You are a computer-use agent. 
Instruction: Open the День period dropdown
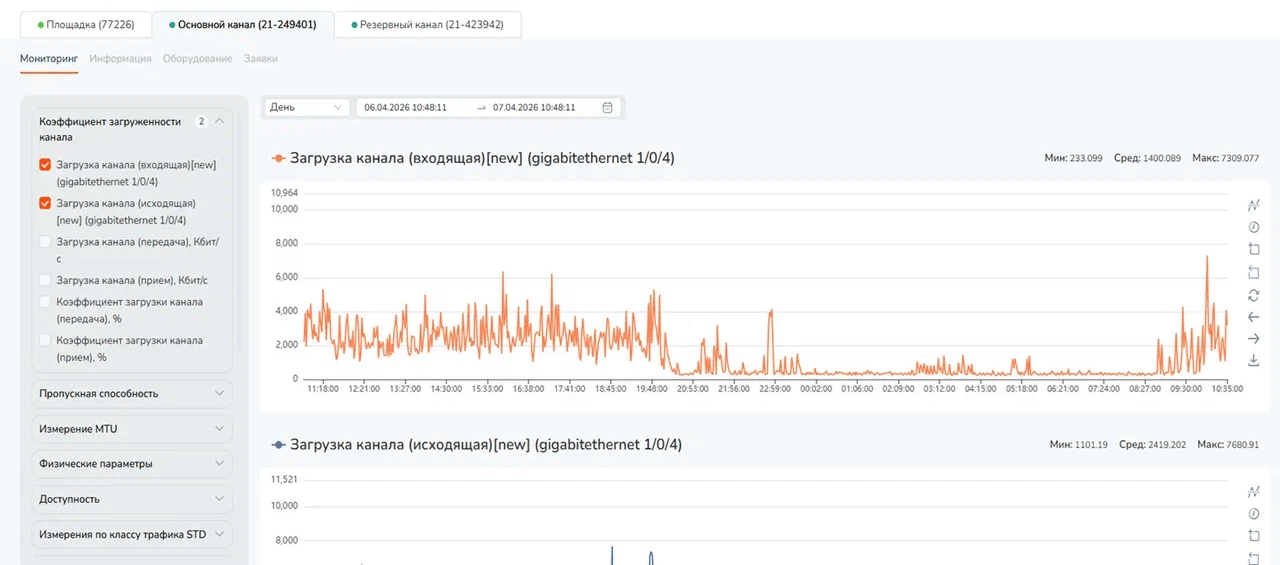(306, 107)
